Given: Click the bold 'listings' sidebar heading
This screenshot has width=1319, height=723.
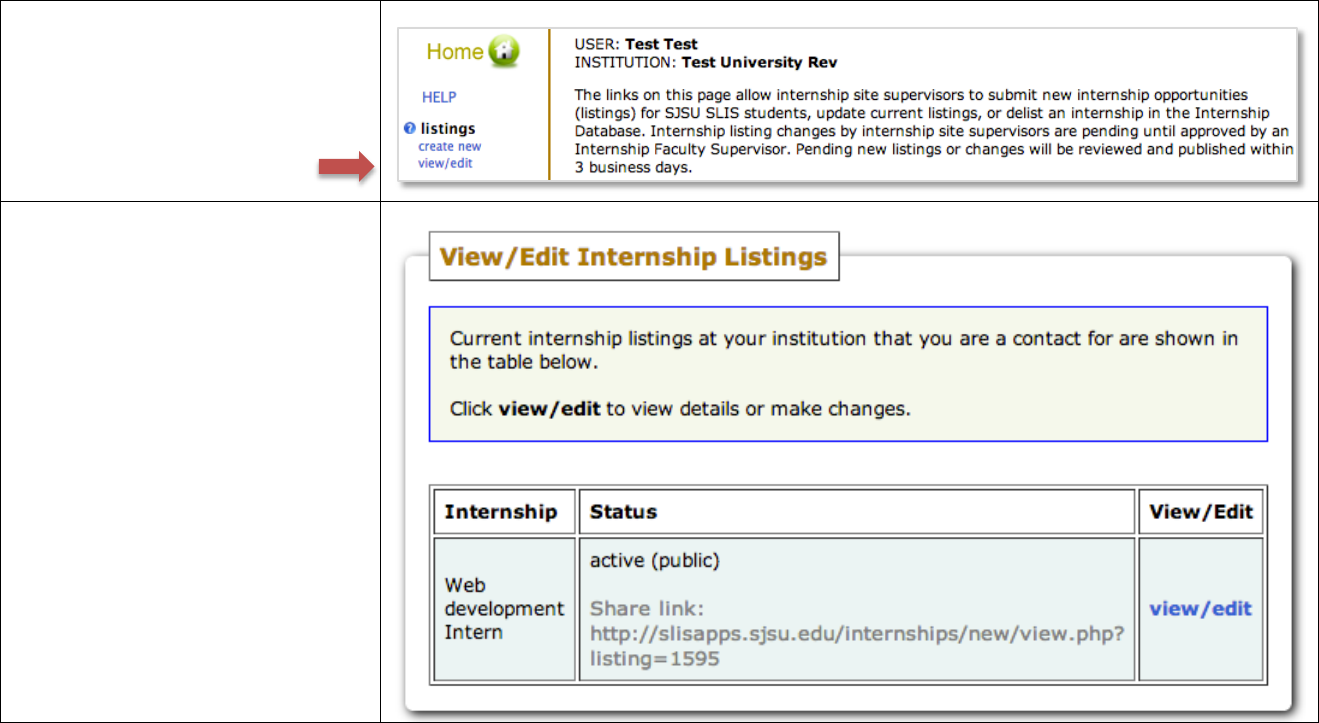Looking at the screenshot, I should pyautogui.click(x=448, y=129).
